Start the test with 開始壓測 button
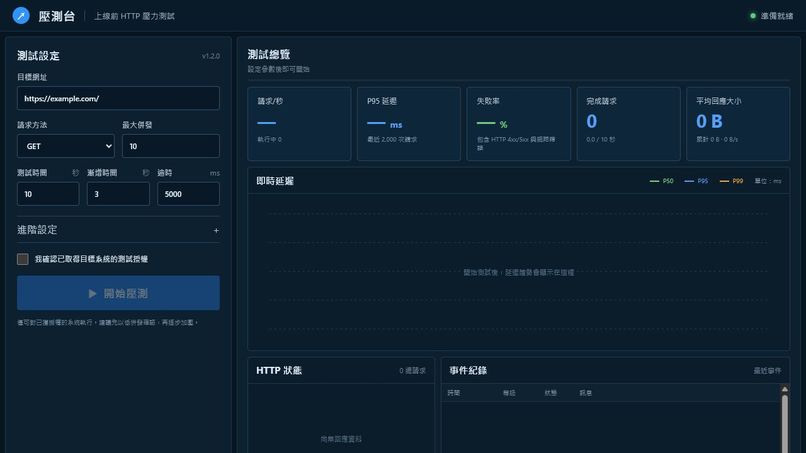806x453 pixels. (118, 293)
